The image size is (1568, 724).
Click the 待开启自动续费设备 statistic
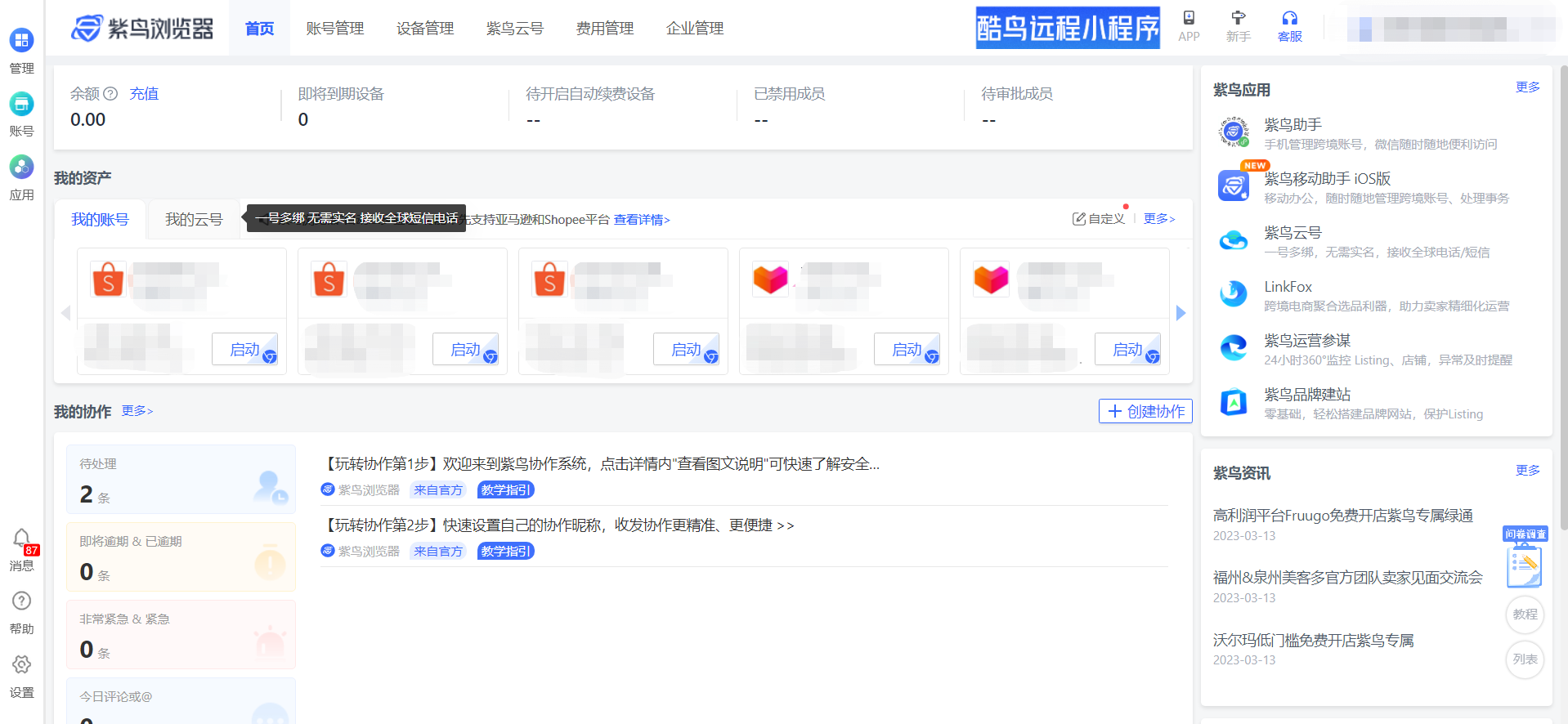click(x=590, y=107)
